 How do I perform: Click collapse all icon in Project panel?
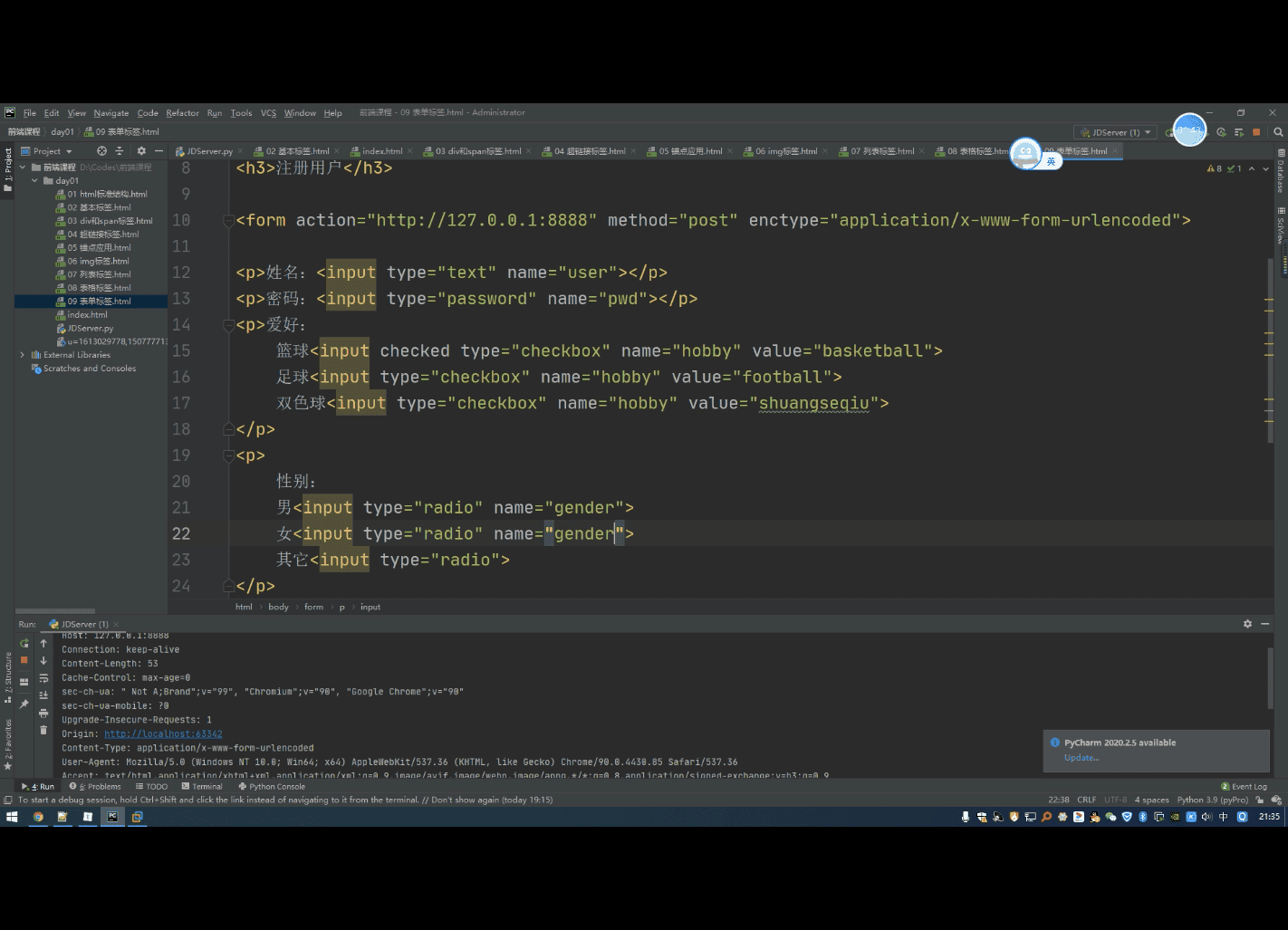pyautogui.click(x=119, y=151)
